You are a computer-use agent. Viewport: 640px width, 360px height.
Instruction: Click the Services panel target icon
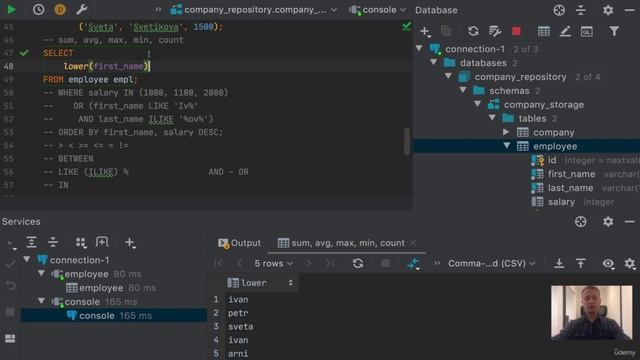[x=580, y=222]
